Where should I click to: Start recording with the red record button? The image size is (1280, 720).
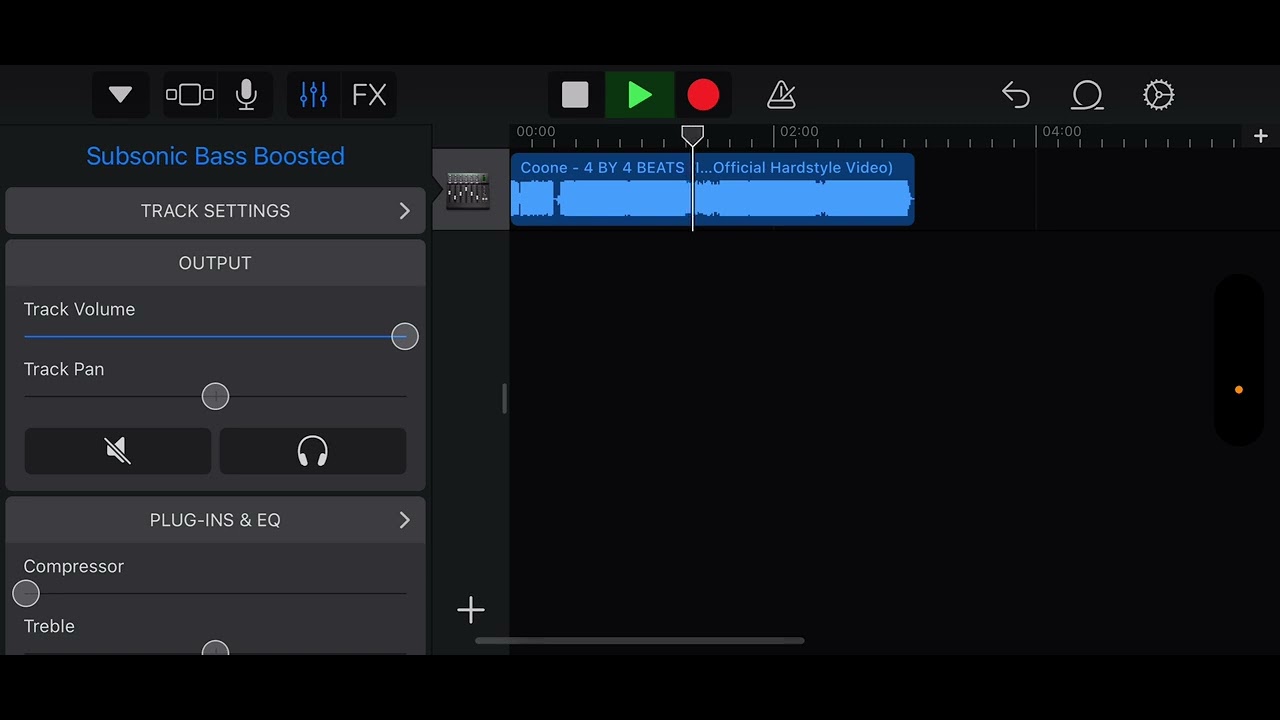(703, 95)
